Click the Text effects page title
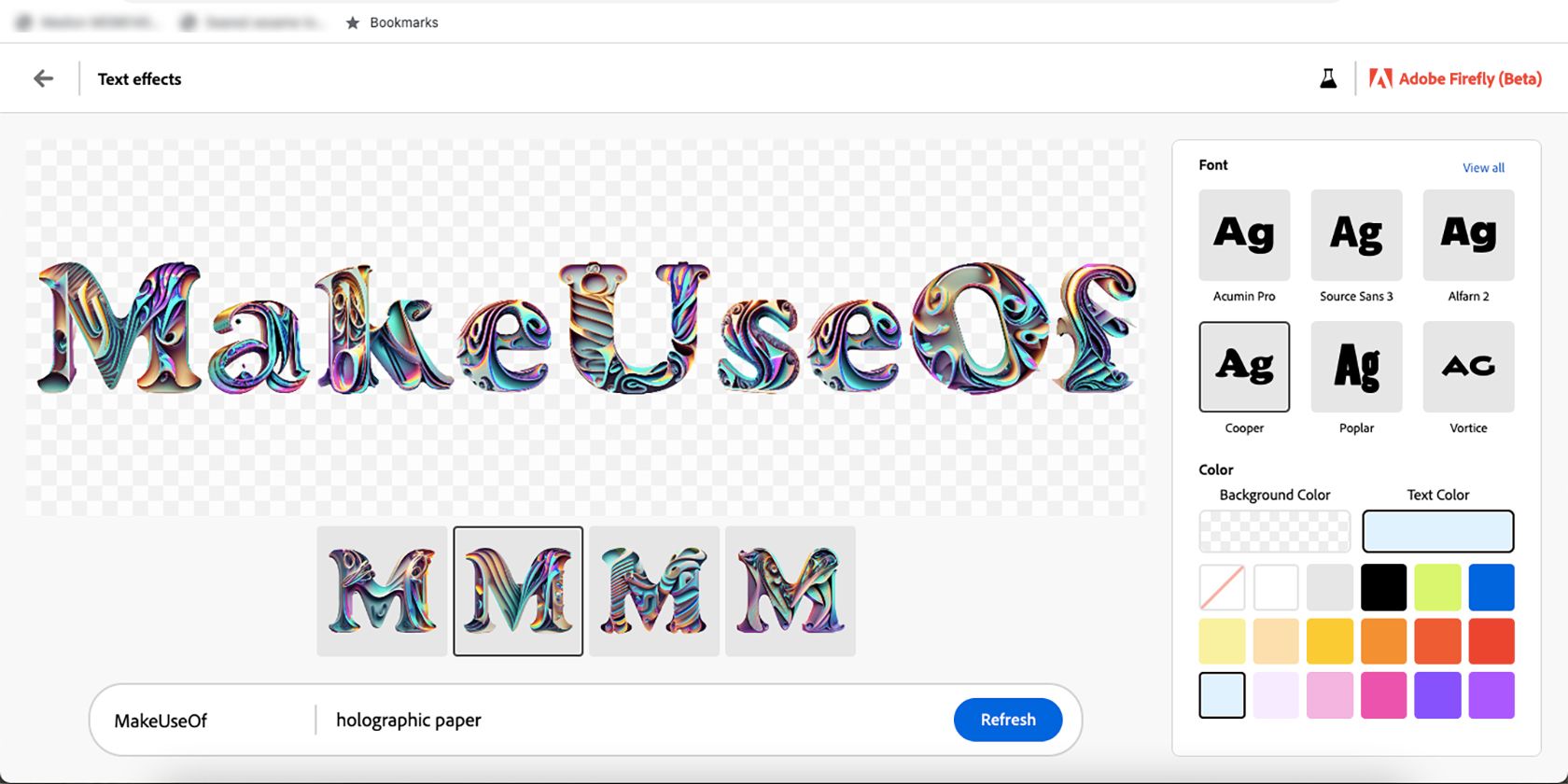Screen dimensions: 1568x784 pyautogui.click(x=140, y=79)
